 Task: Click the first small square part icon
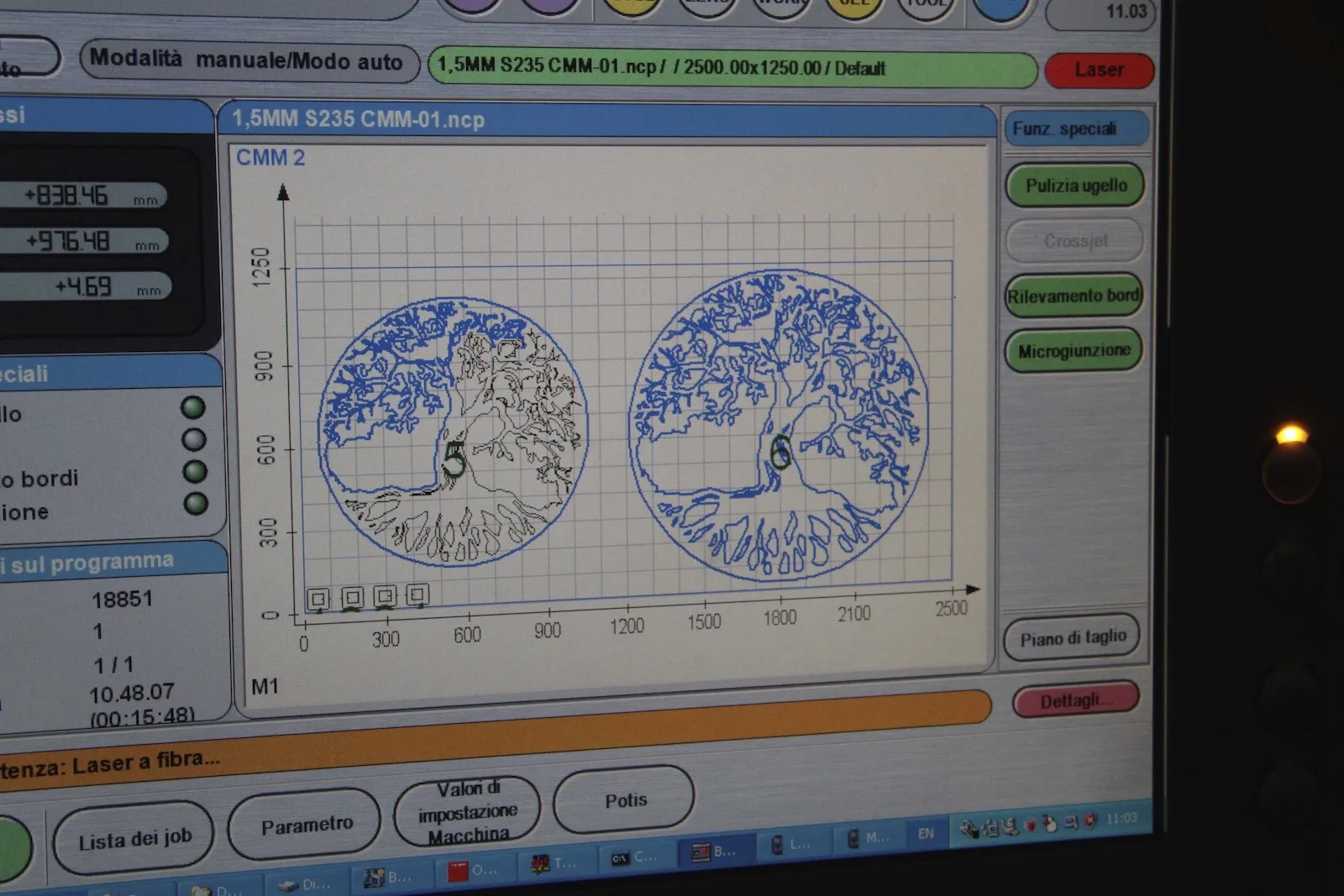coord(318,599)
